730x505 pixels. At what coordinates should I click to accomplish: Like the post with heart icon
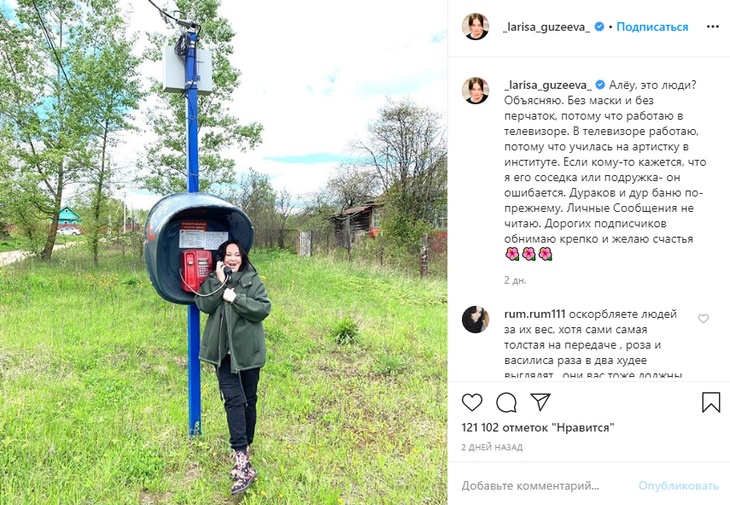[472, 402]
